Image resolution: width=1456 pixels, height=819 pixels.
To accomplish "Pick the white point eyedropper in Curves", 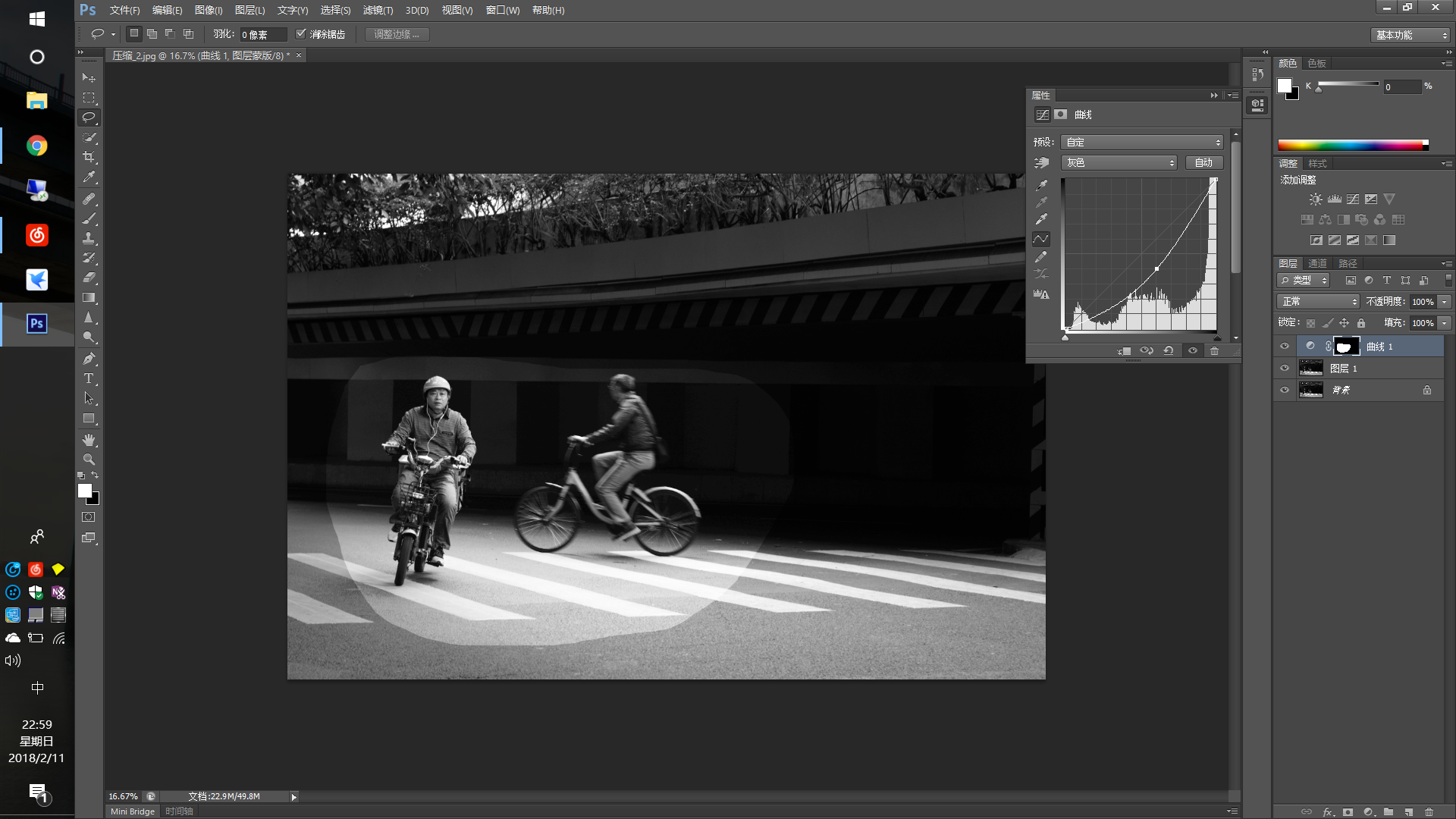I will pyautogui.click(x=1041, y=220).
